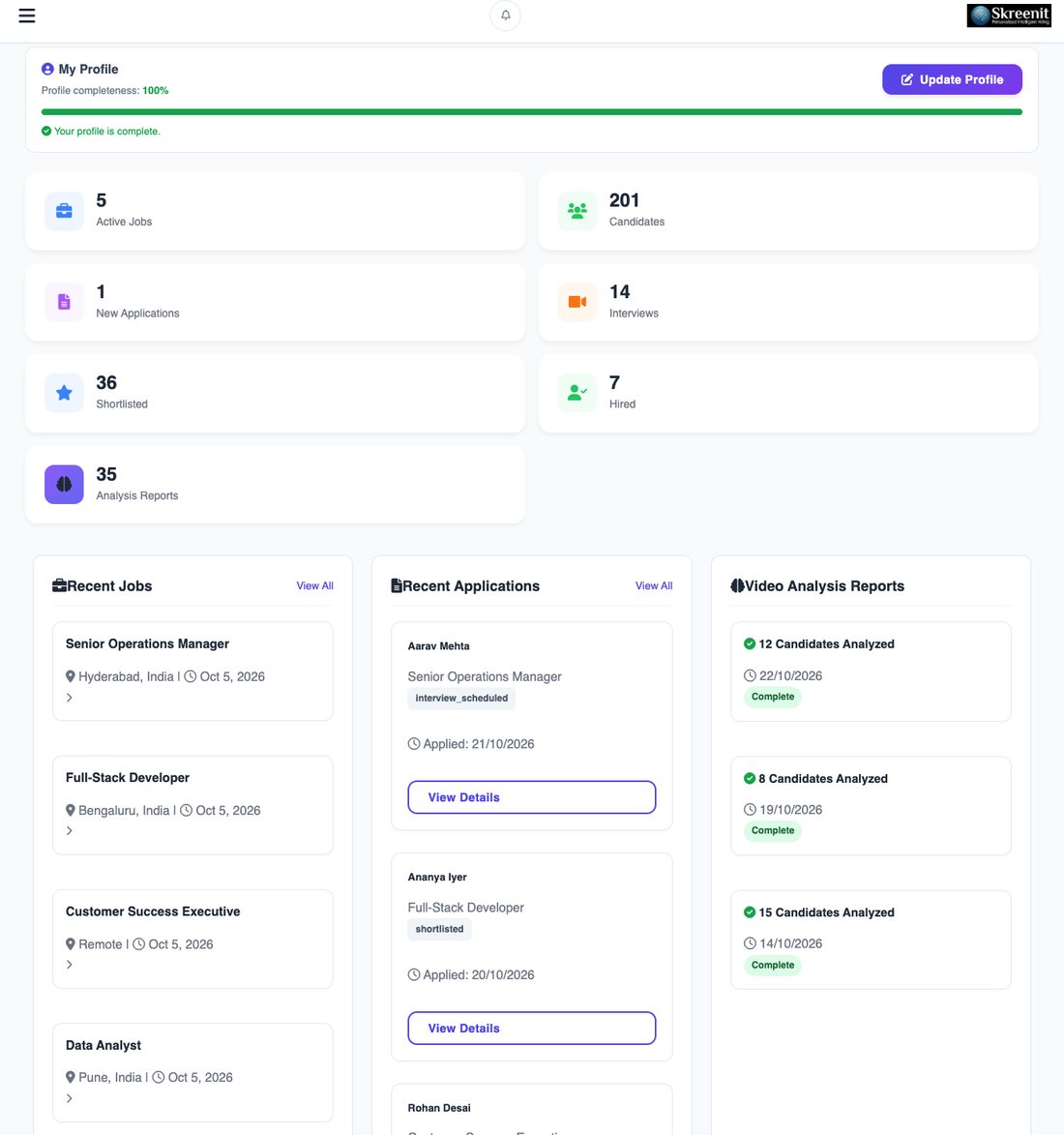Open 15 Candidates Analyzed report
Viewport: 1064px width, 1135px height.
pyautogui.click(x=871, y=940)
